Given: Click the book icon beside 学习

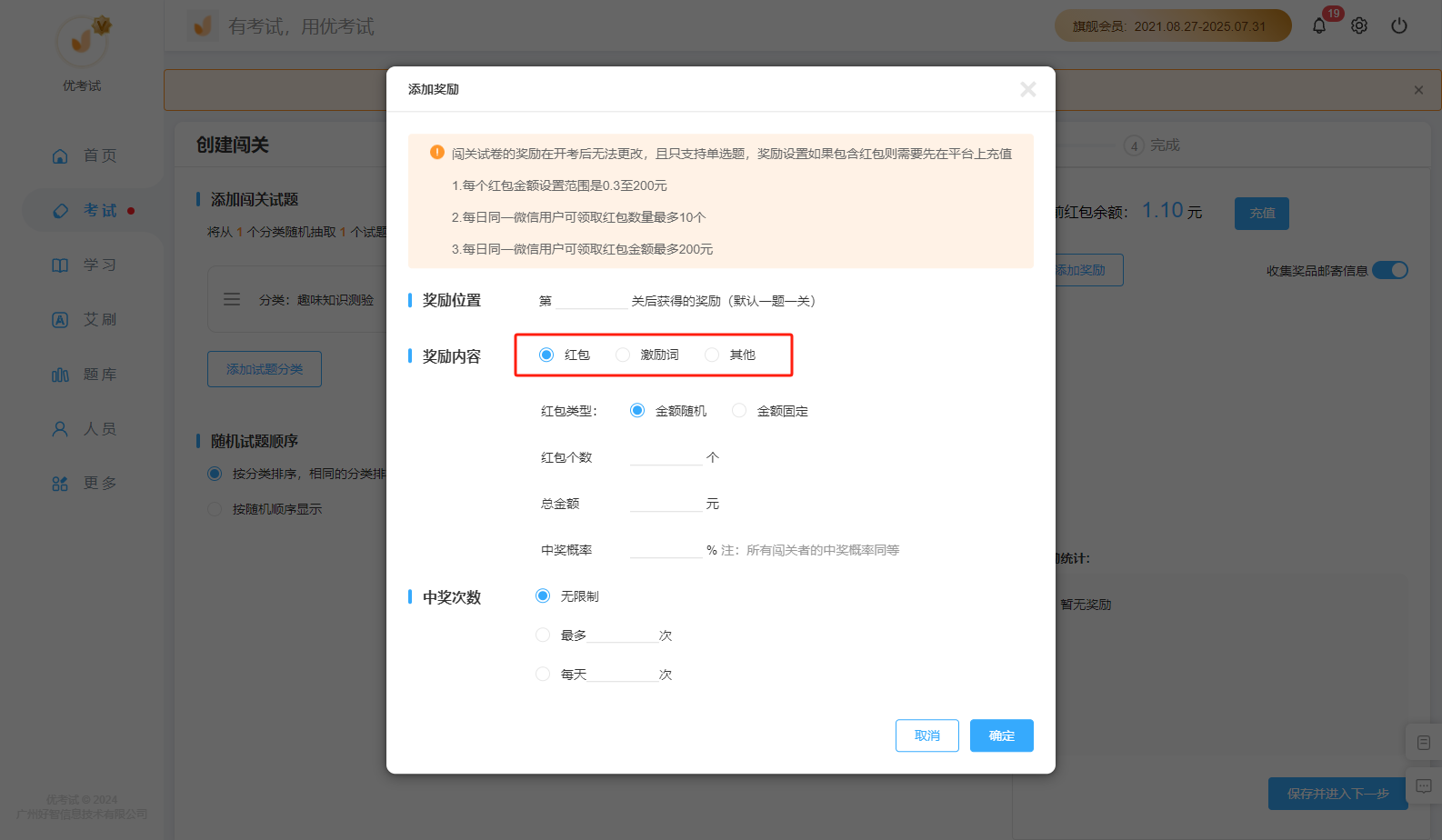Looking at the screenshot, I should pos(60,265).
